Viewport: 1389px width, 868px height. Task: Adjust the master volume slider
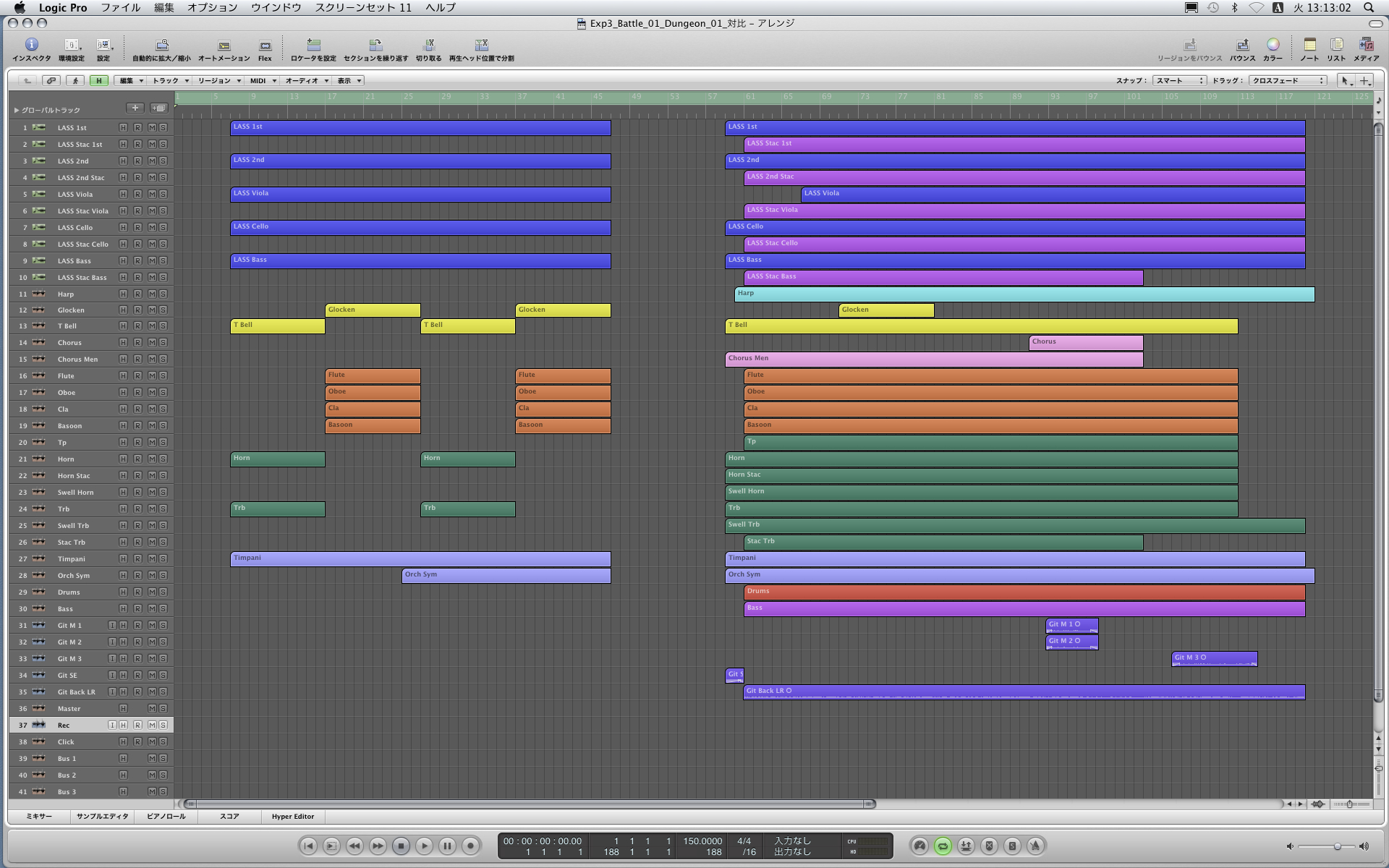click(1337, 846)
